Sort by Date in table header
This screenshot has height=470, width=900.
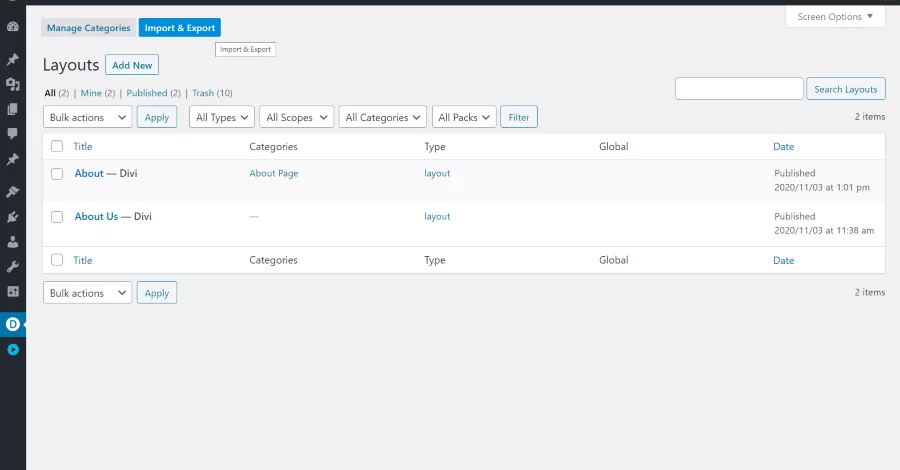click(x=783, y=146)
